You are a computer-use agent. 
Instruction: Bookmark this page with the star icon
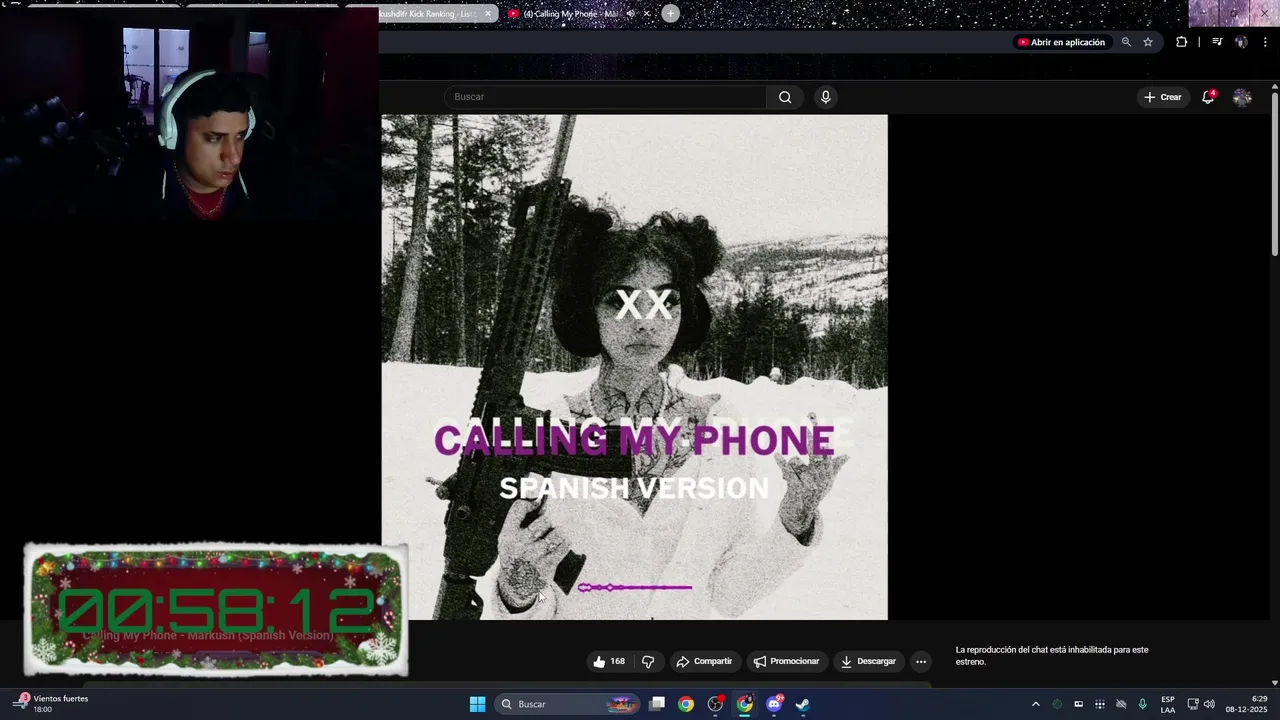click(1148, 42)
